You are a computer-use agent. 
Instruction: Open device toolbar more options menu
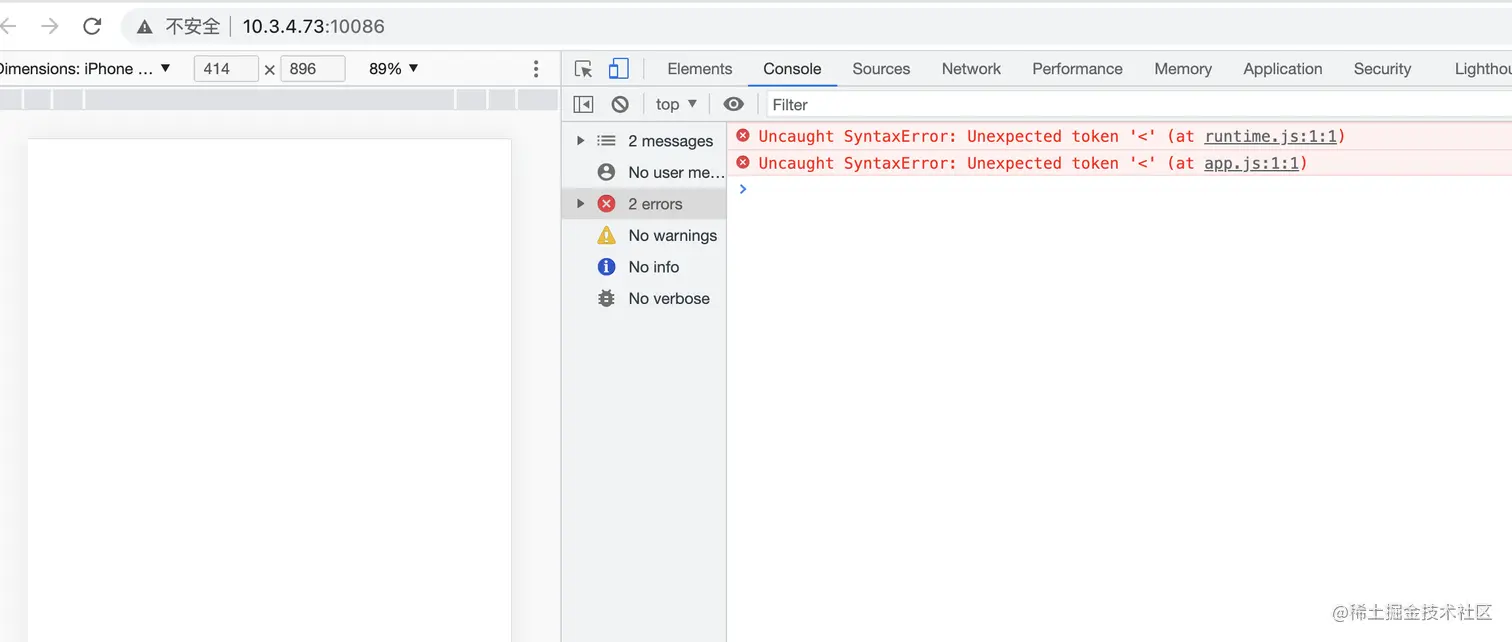click(536, 69)
